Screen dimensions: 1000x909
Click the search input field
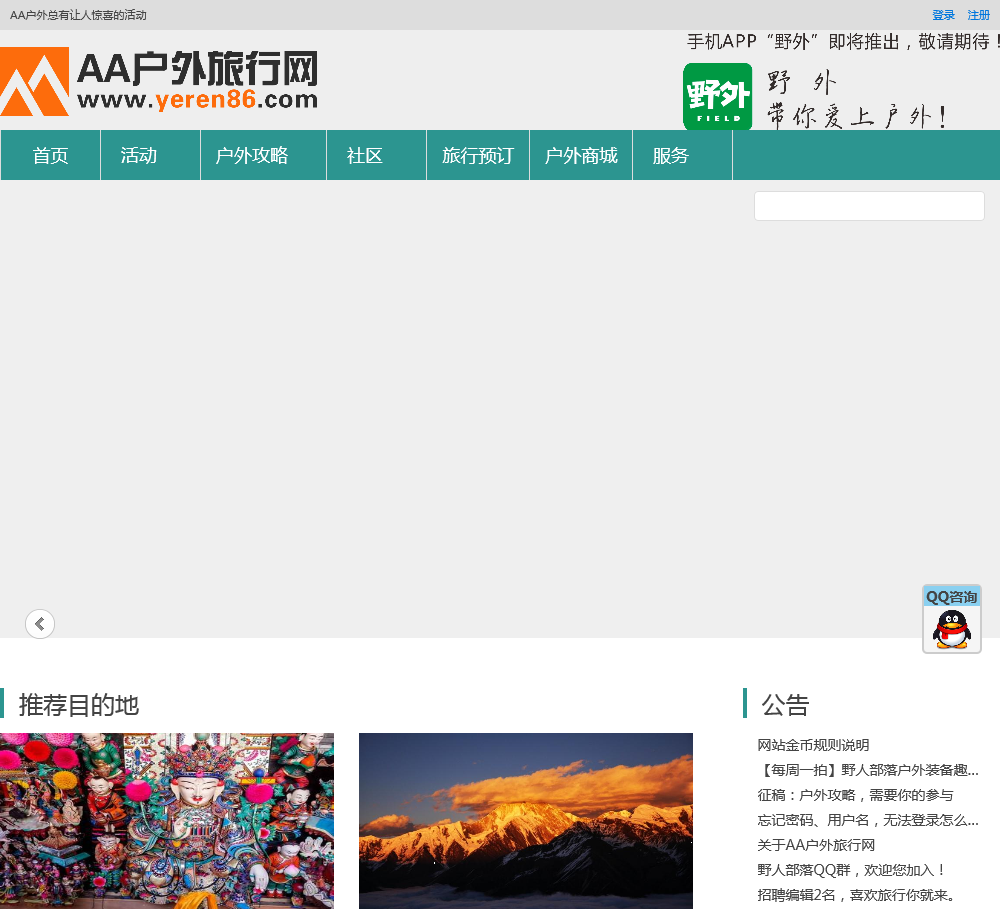coord(869,206)
